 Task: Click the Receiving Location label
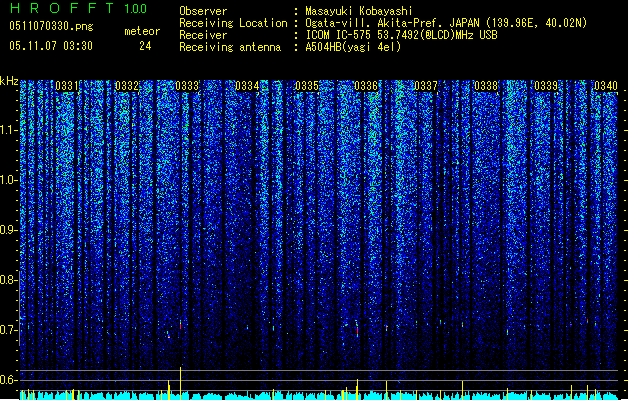(233, 23)
